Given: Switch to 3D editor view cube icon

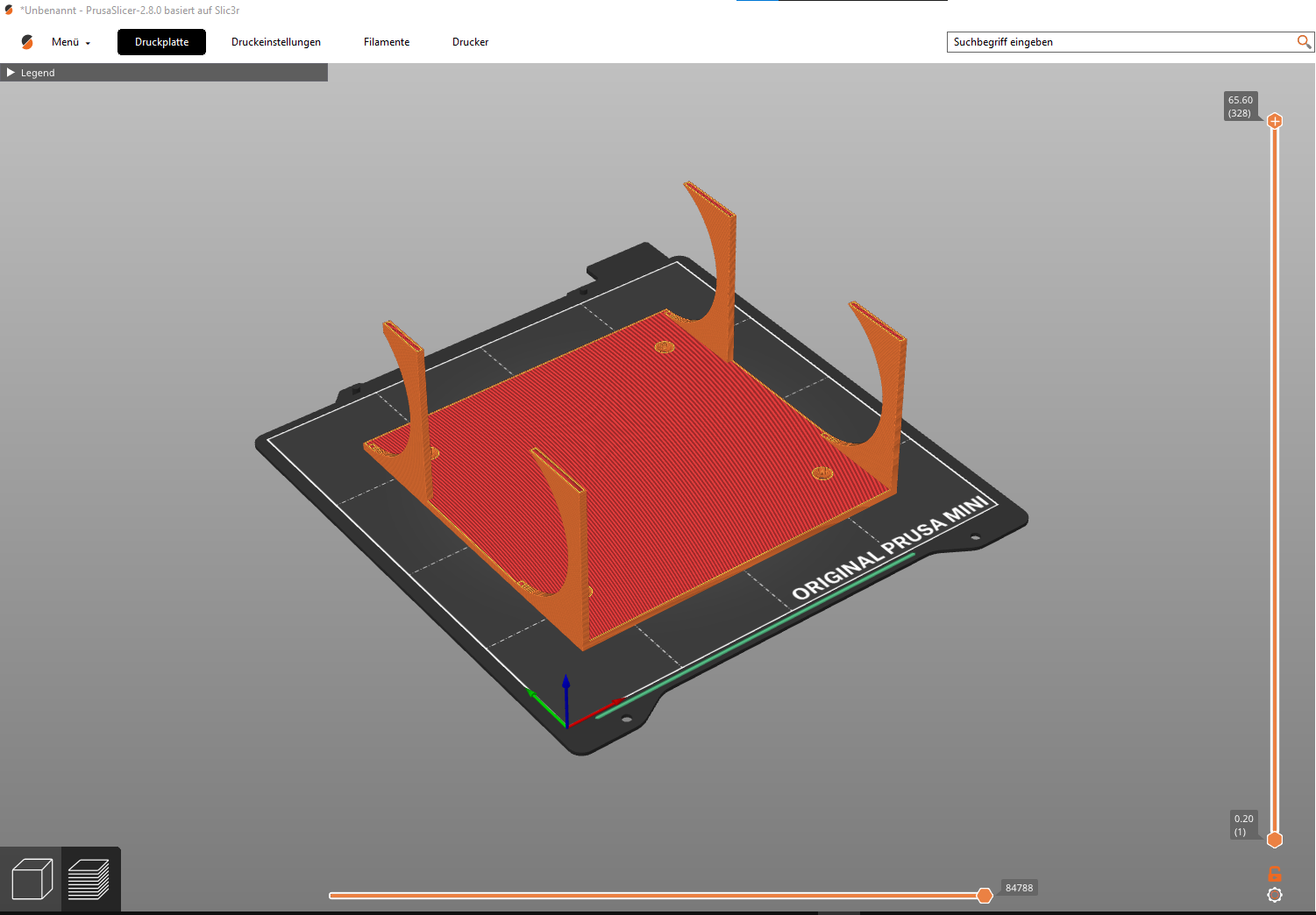Looking at the screenshot, I should pyautogui.click(x=32, y=879).
